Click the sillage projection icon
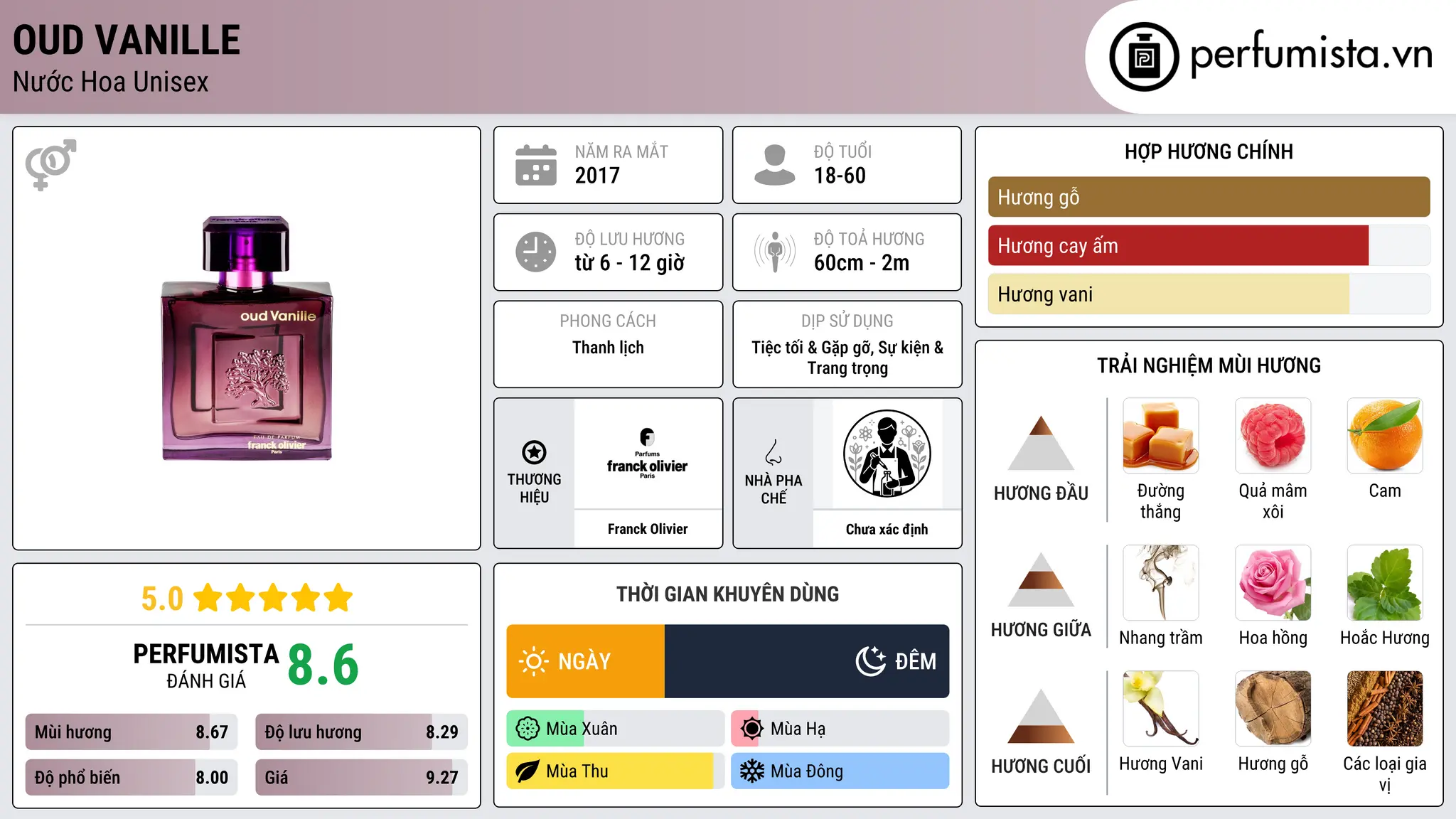This screenshot has width=1456, height=819. [x=774, y=252]
